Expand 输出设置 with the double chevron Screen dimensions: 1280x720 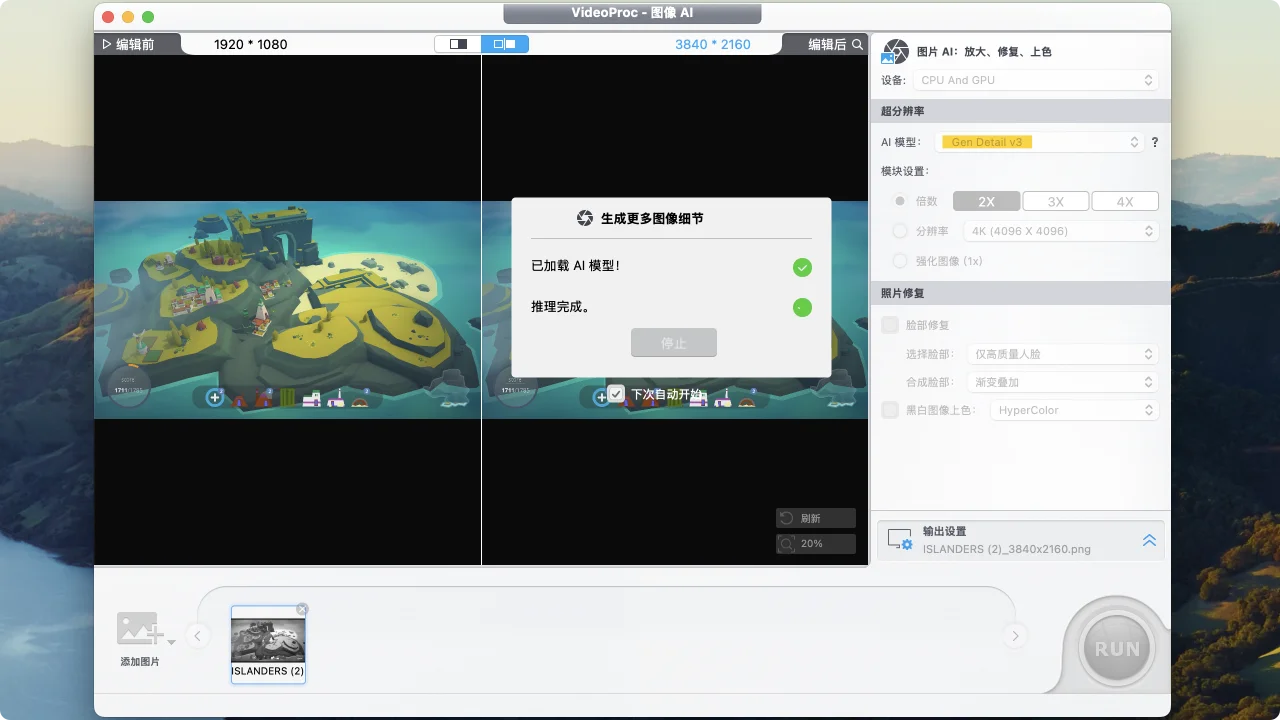point(1149,540)
